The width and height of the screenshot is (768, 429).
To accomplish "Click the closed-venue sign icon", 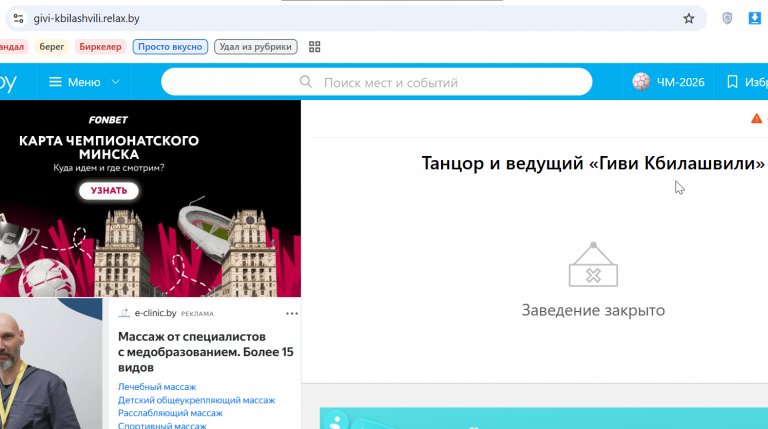I will [x=593, y=264].
